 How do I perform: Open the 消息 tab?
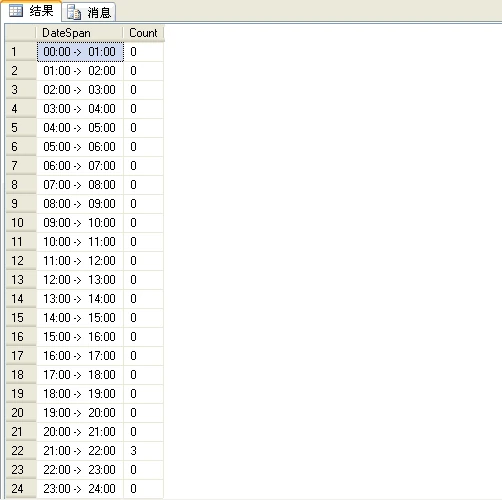pyautogui.click(x=89, y=12)
